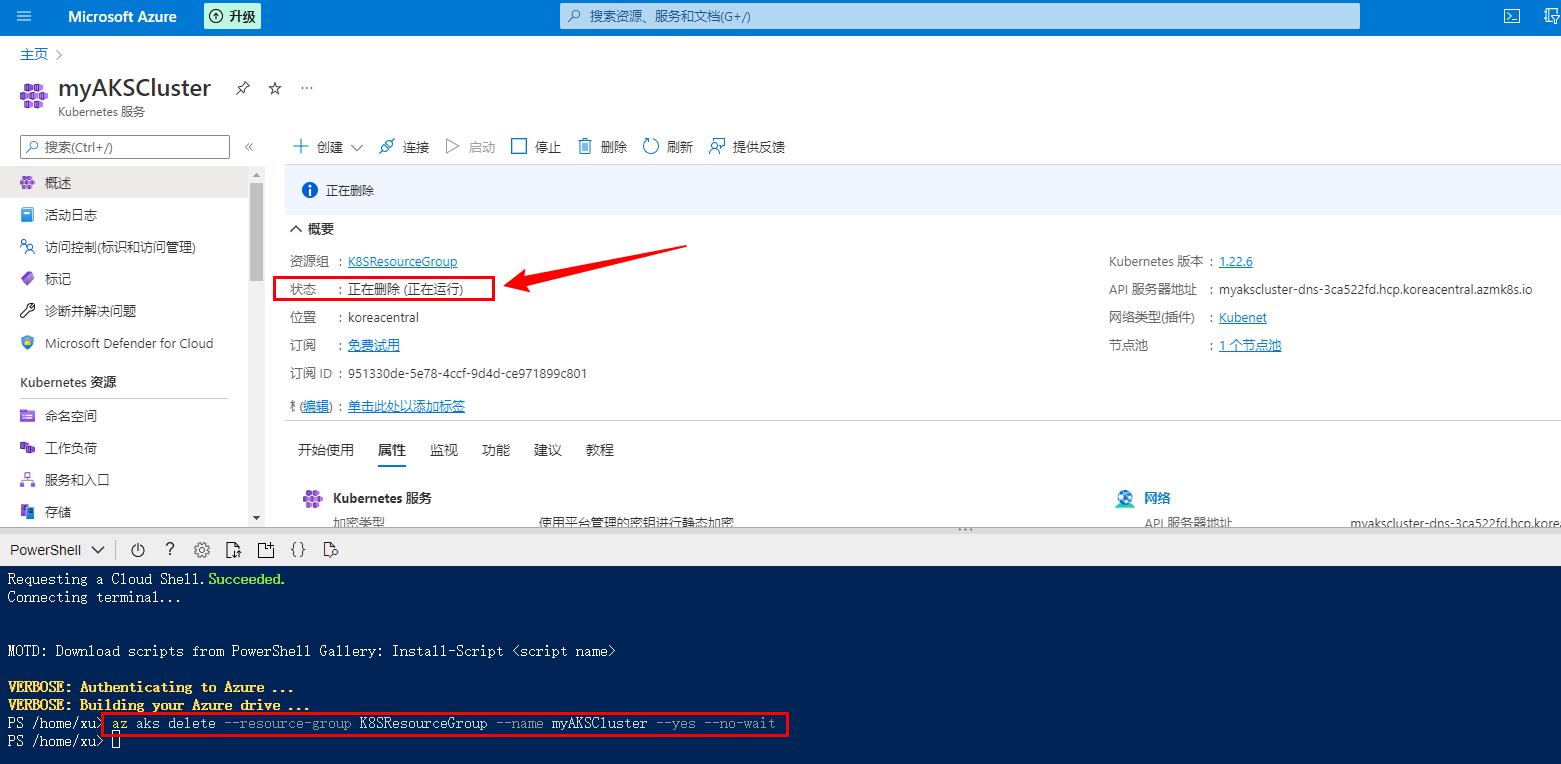The width and height of the screenshot is (1561, 764).
Task: Click the 删除 delete button
Action: (x=602, y=147)
